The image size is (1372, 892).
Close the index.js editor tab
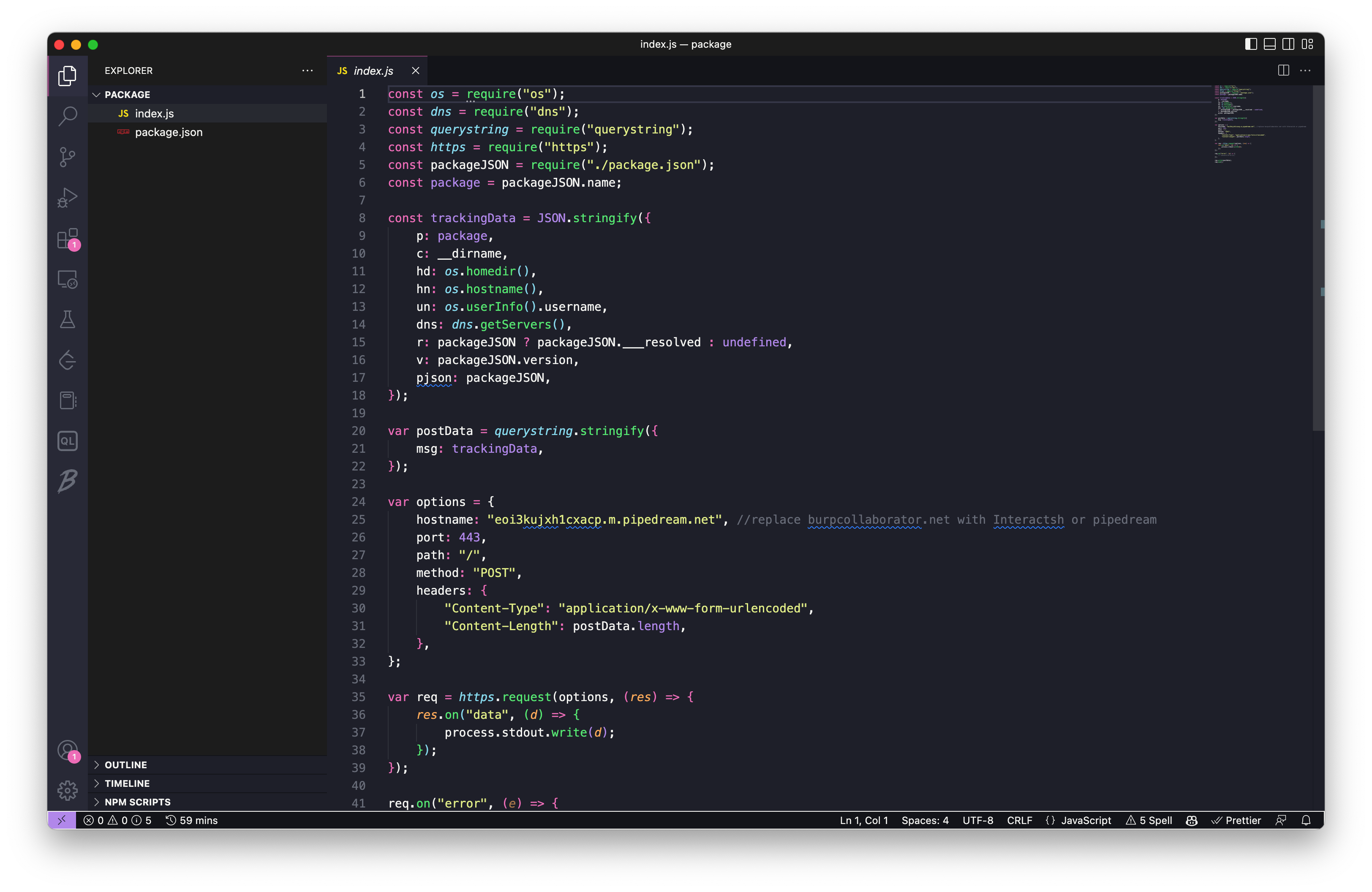[415, 70]
